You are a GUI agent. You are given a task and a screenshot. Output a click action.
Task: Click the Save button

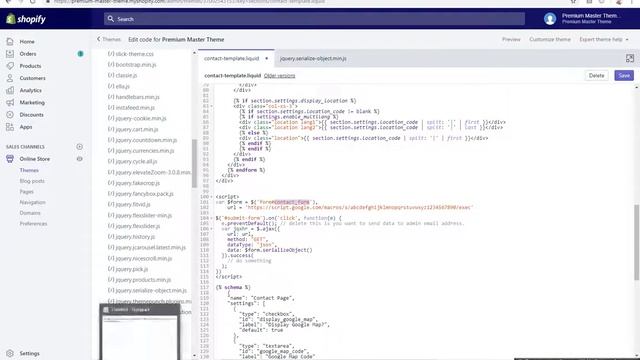pyautogui.click(x=624, y=76)
